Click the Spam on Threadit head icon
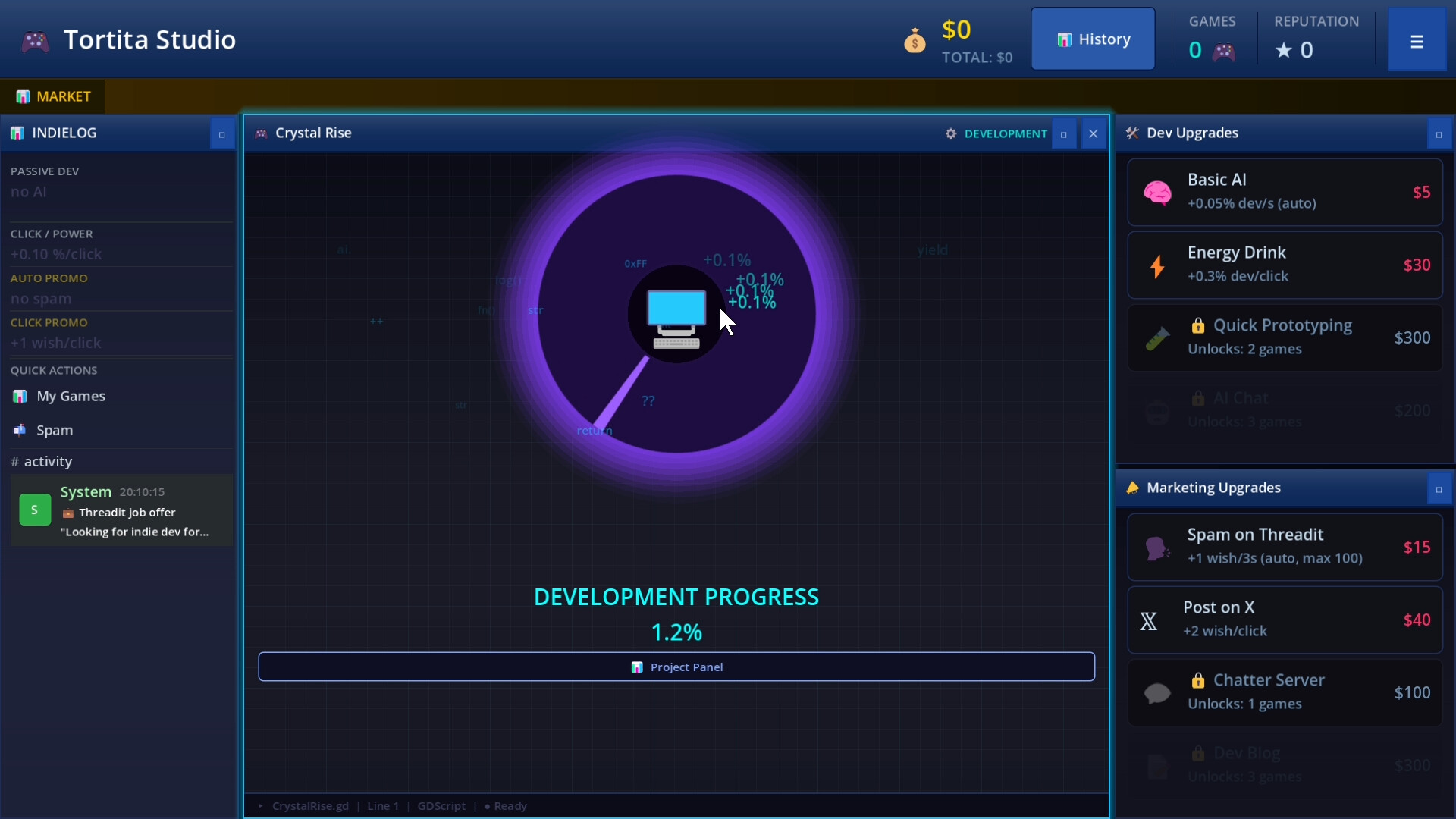 1156,548
